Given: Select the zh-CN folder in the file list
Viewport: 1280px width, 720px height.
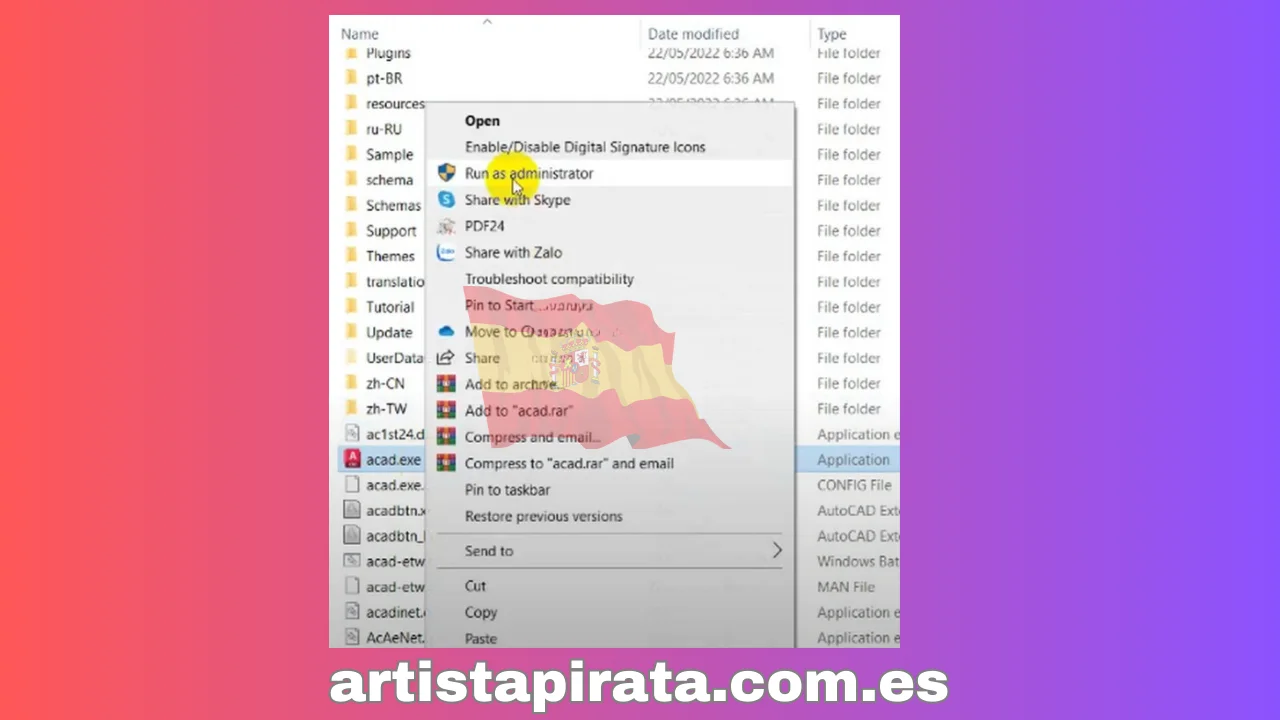Looking at the screenshot, I should click(385, 383).
